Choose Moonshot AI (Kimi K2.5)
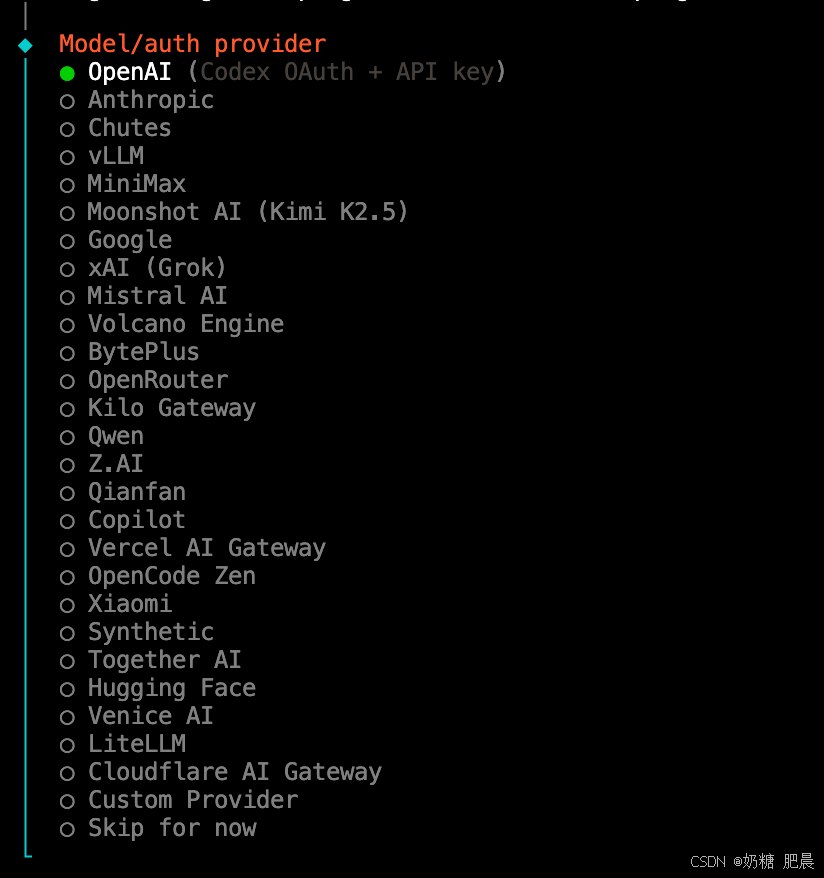Image resolution: width=824 pixels, height=878 pixels. pyautogui.click(x=234, y=212)
